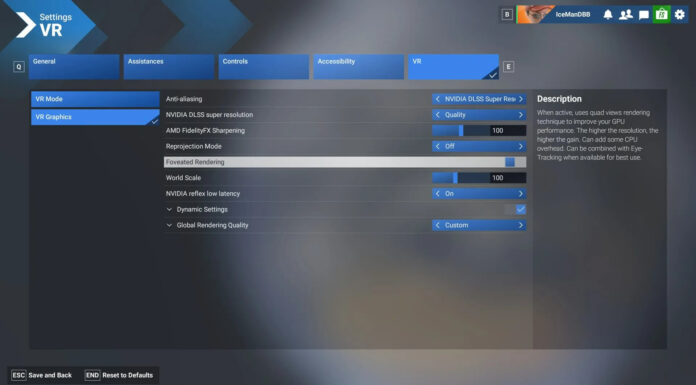Open the chat messages icon

pyautogui.click(x=644, y=15)
